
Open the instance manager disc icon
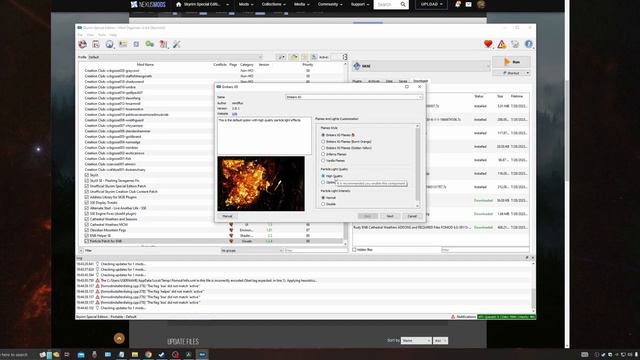82,44
